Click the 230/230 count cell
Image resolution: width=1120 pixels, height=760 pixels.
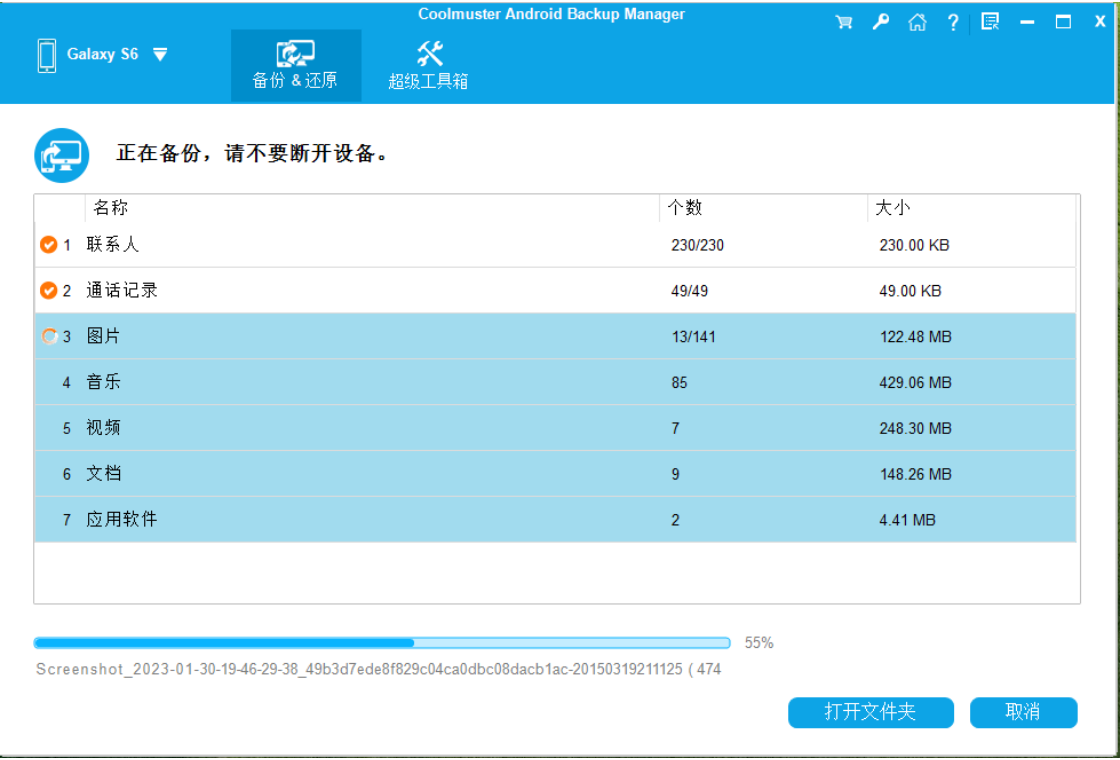click(x=698, y=246)
